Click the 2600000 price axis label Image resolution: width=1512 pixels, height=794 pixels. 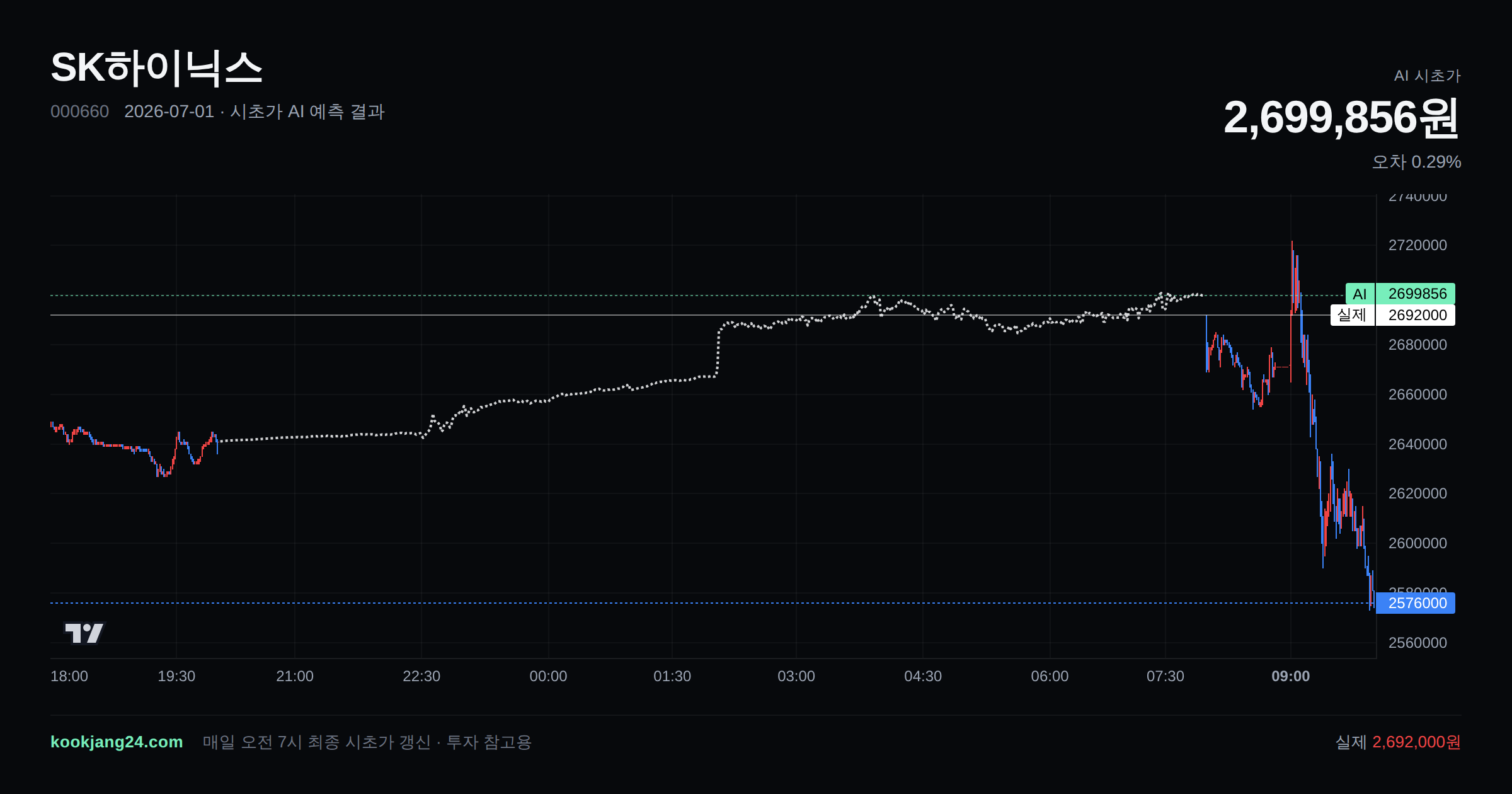1417,543
